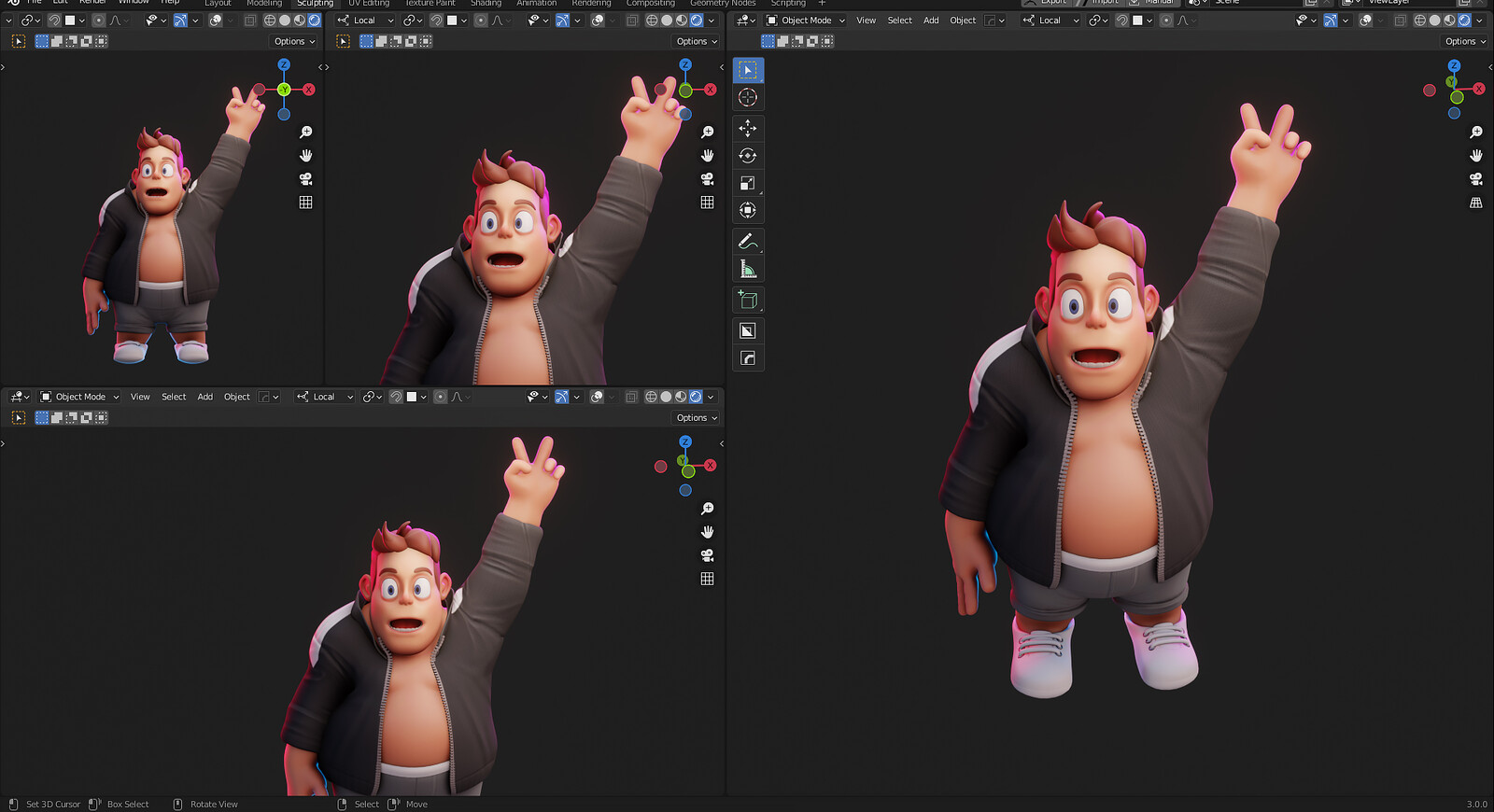The height and width of the screenshot is (812, 1494).
Task: Enable solid shading in the right viewport
Action: [1435, 21]
